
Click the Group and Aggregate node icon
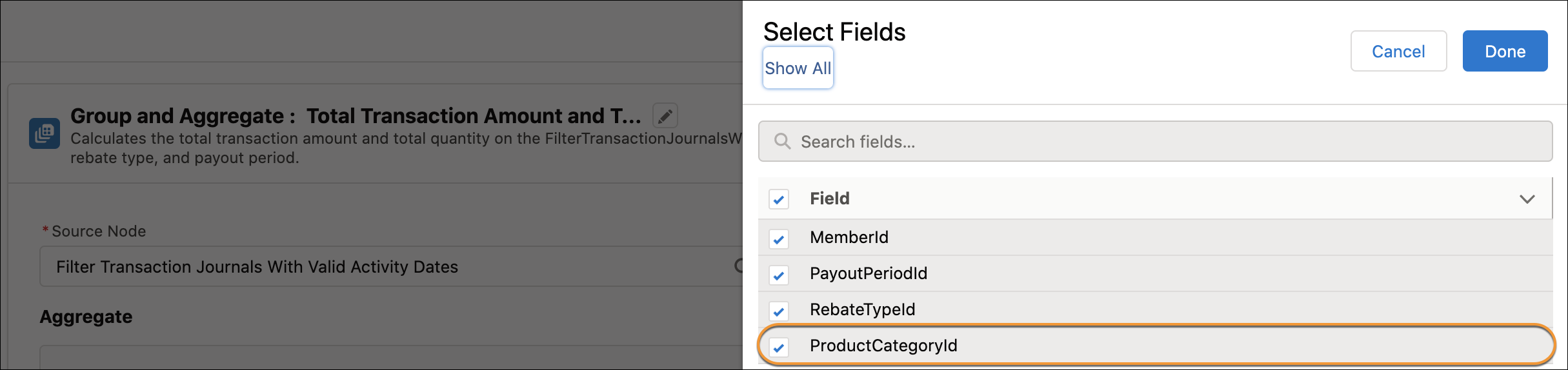[x=45, y=133]
